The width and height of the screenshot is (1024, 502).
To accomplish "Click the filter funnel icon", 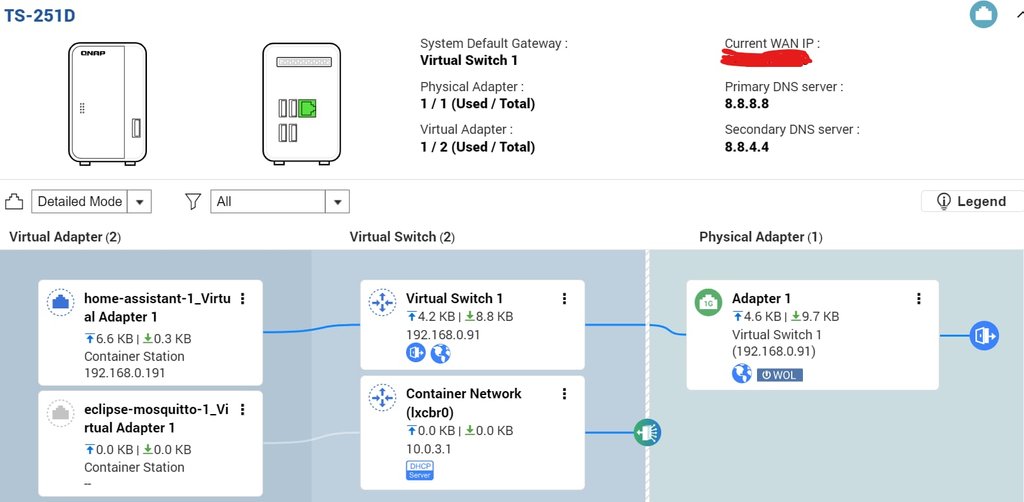I will (x=193, y=202).
